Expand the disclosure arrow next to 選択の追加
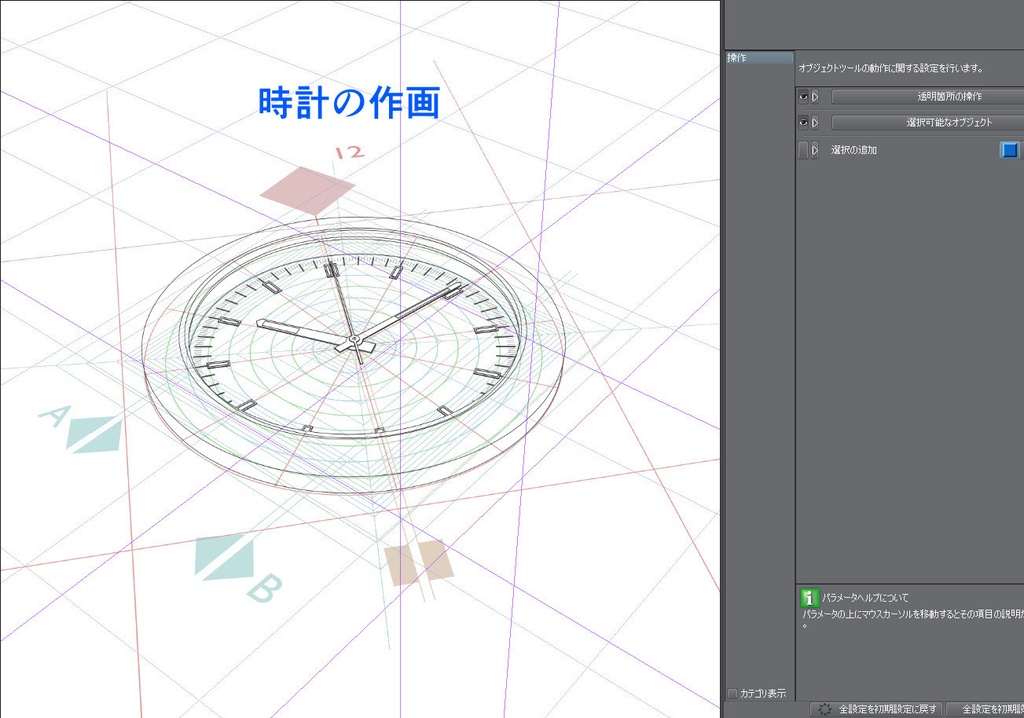Screen dimensions: 1024x718 point(815,150)
